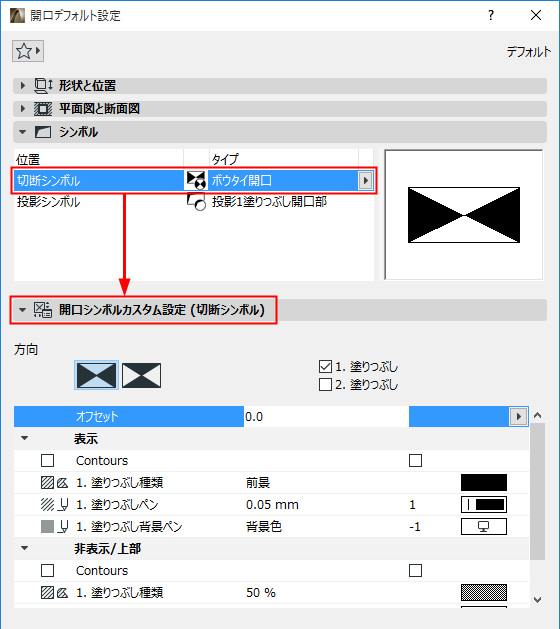The height and width of the screenshot is (629, 560).
Task: Select the 投影シンボル row
Action: [x=194, y=201]
